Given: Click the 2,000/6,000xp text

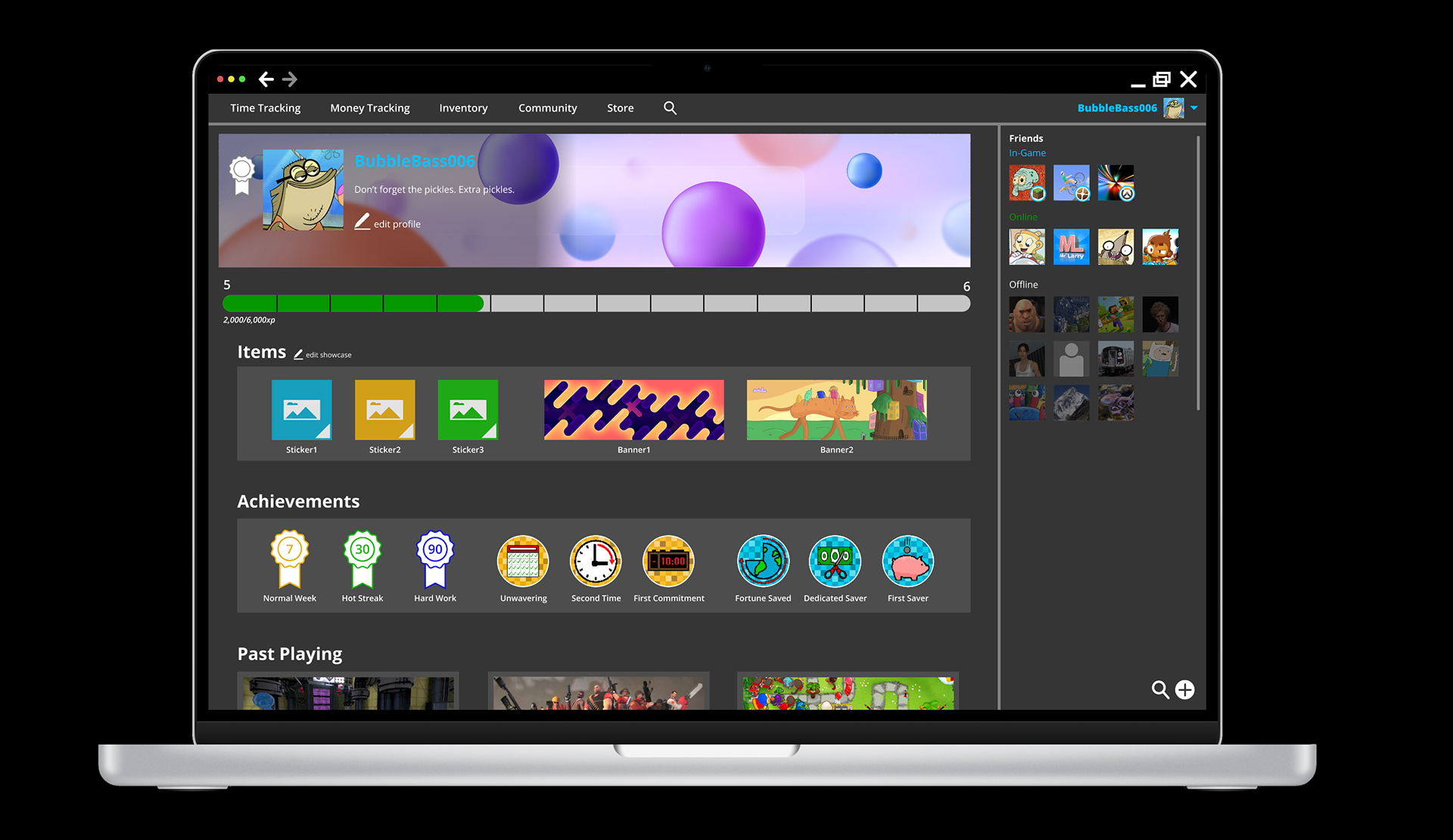Looking at the screenshot, I should pyautogui.click(x=249, y=320).
